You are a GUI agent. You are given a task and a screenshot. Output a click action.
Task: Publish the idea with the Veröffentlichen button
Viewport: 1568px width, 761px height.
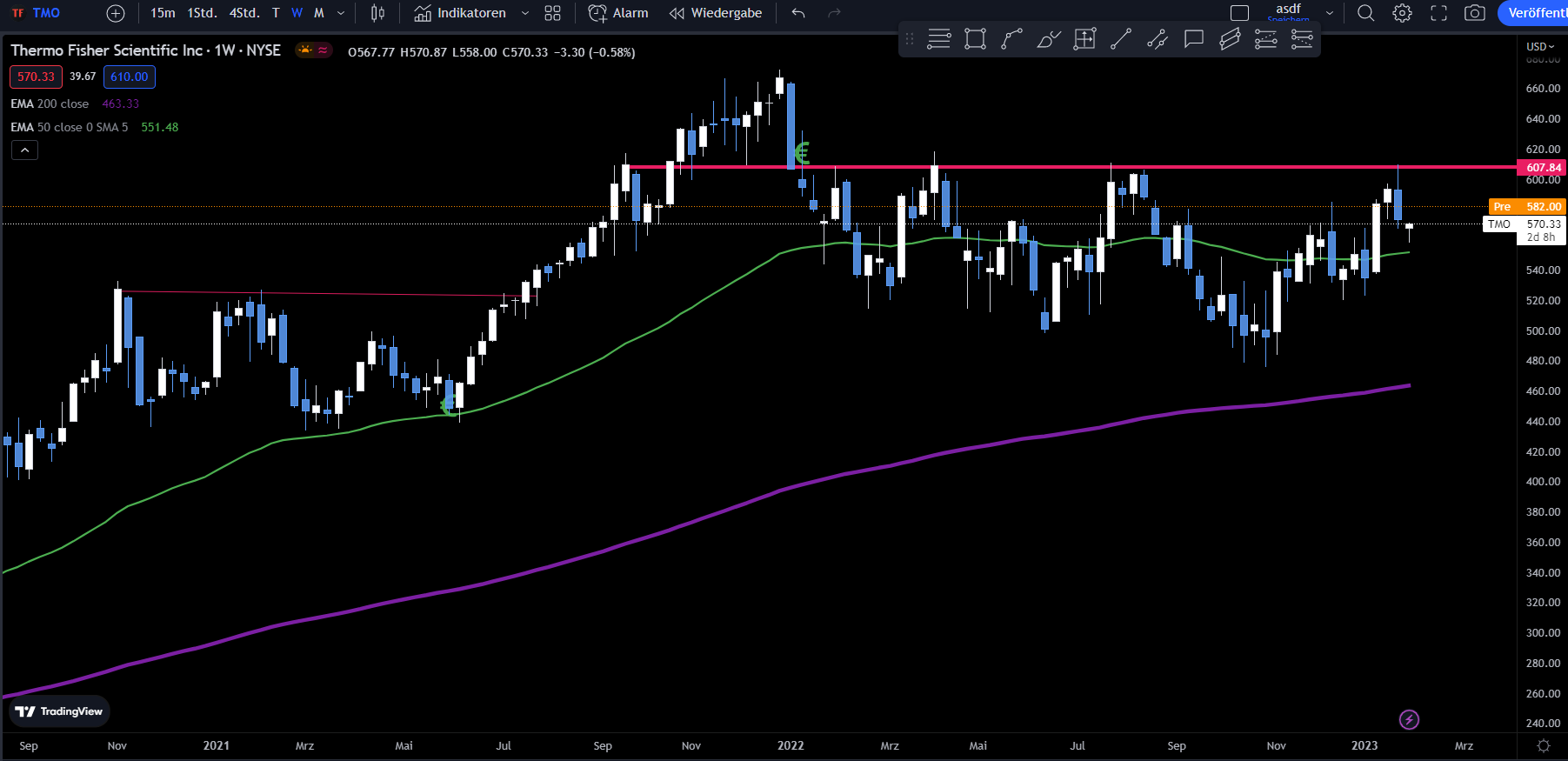pos(1534,13)
